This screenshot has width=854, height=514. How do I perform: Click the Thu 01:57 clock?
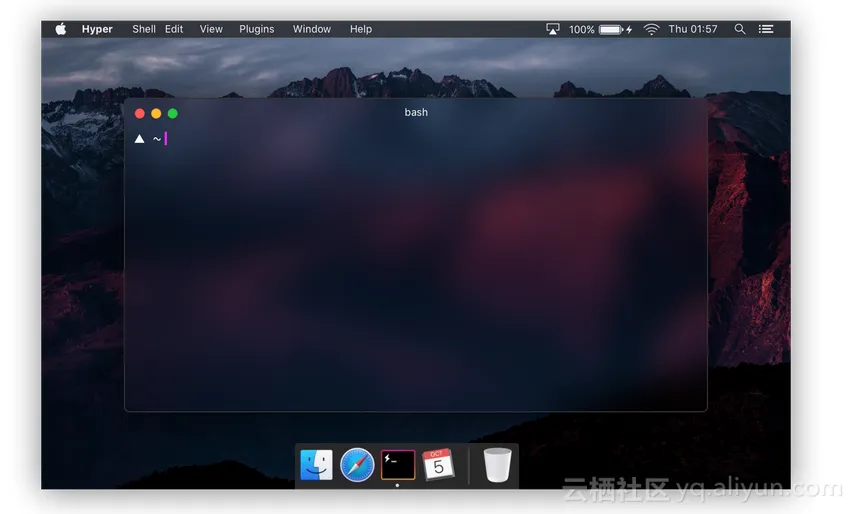click(x=693, y=29)
